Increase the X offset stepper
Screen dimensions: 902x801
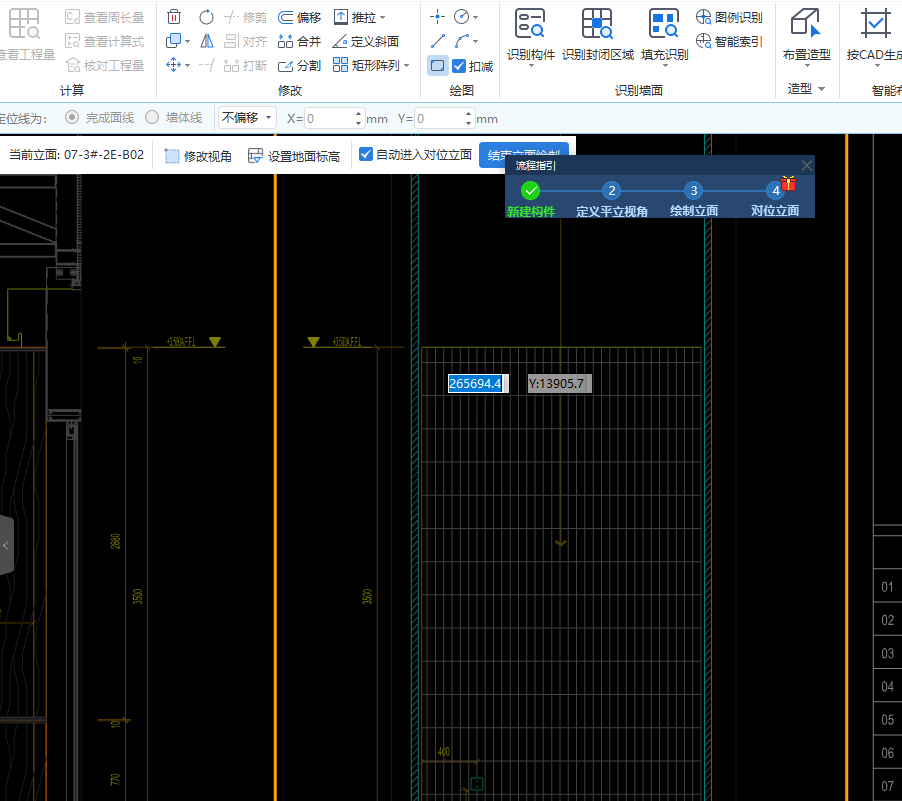359,113
